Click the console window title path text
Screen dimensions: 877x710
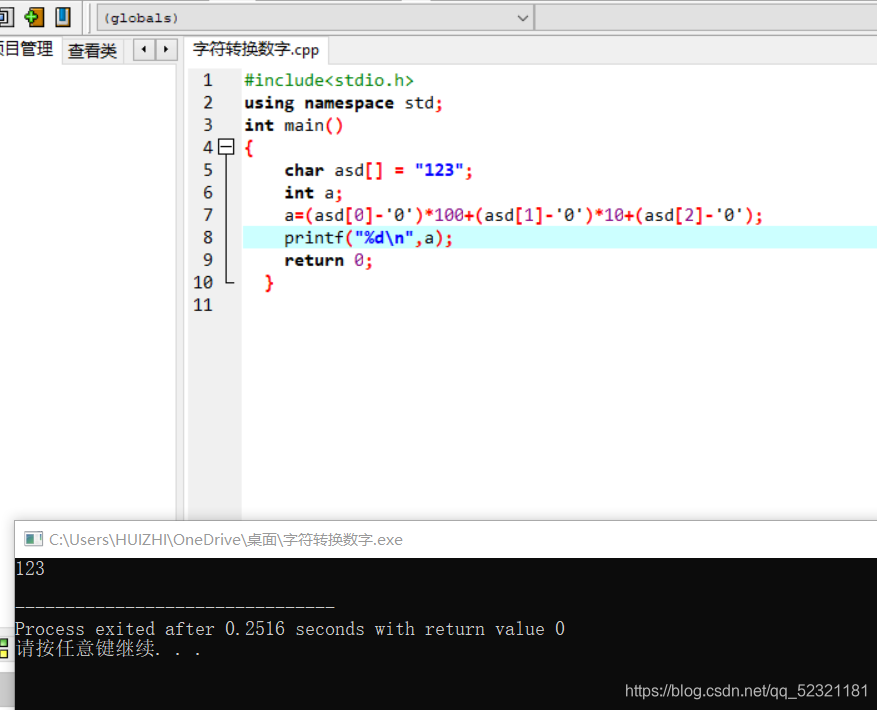pos(226,539)
